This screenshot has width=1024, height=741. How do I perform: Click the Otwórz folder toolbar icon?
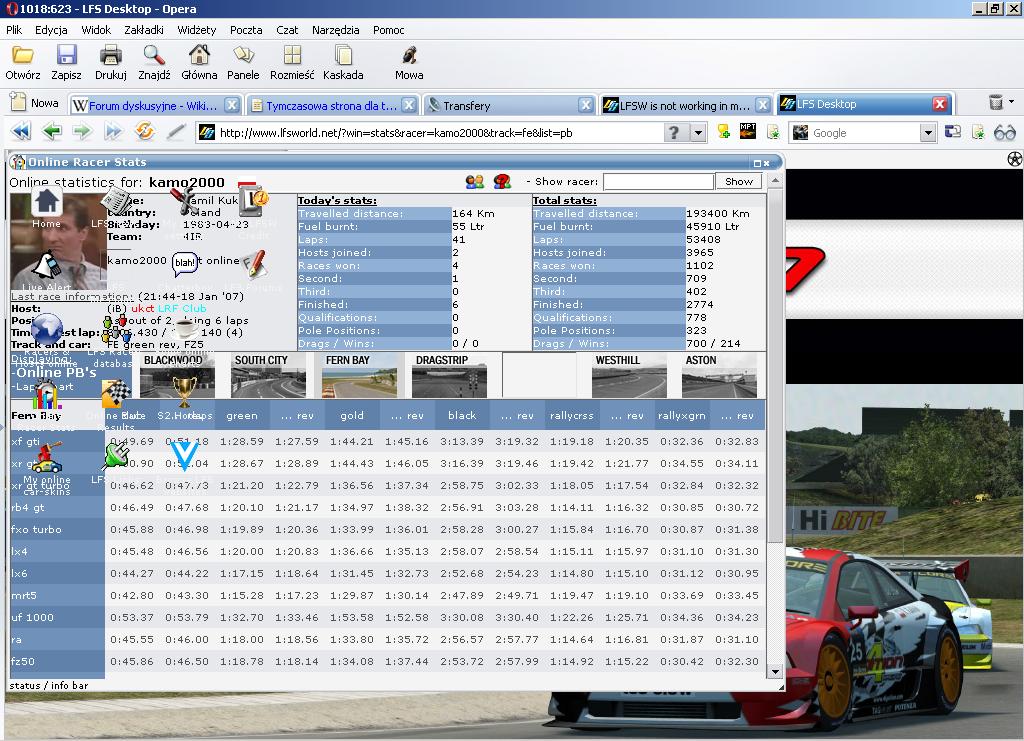(23, 55)
